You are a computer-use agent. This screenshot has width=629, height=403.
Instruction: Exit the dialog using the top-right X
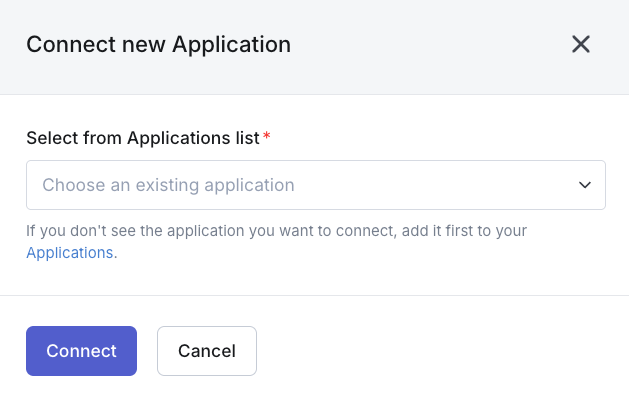581,44
